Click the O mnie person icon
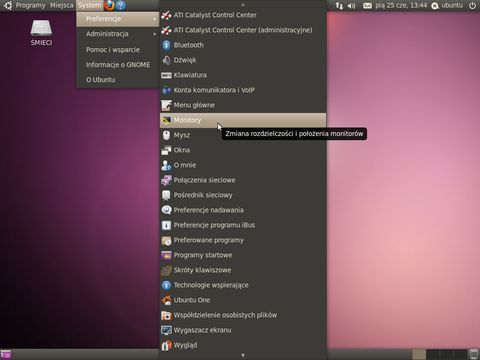The height and width of the screenshot is (360, 480). [166, 165]
